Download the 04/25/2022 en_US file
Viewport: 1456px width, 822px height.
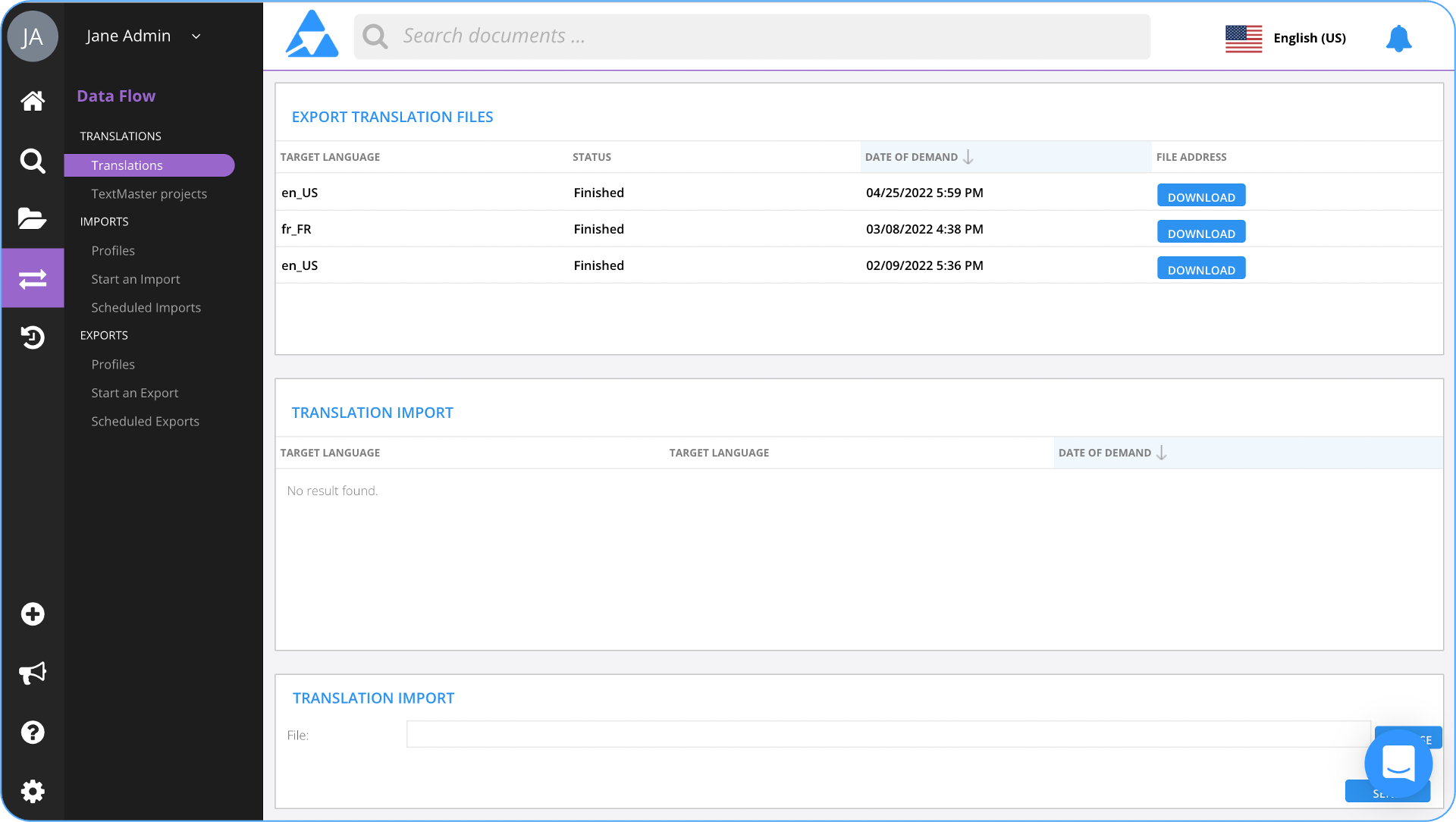pos(1201,196)
